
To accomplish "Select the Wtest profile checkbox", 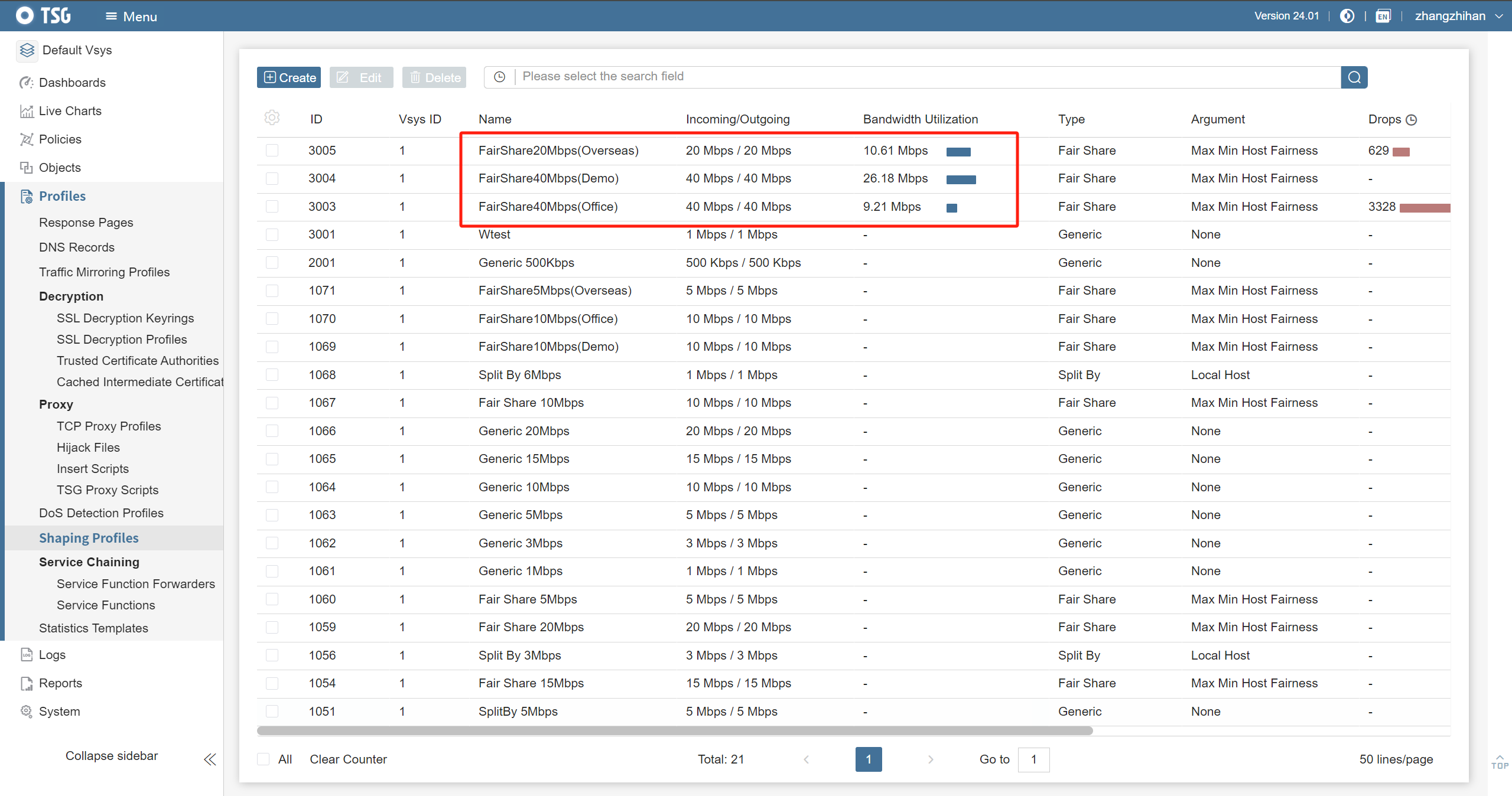I will tap(272, 235).
